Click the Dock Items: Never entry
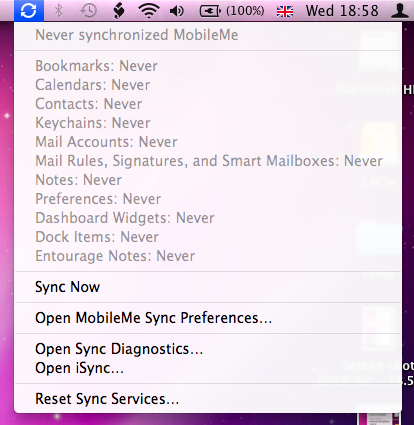This screenshot has height=425, width=414. tap(208, 237)
